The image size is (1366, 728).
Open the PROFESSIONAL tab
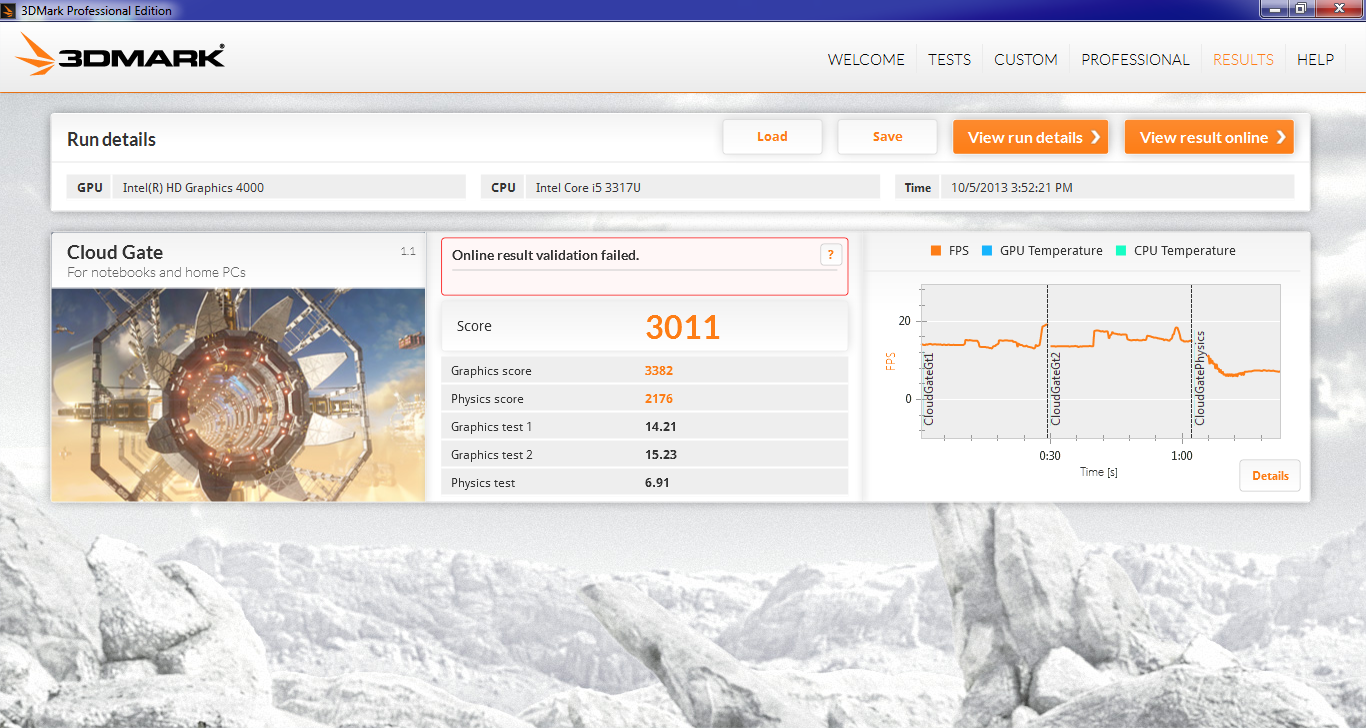pyautogui.click(x=1135, y=59)
